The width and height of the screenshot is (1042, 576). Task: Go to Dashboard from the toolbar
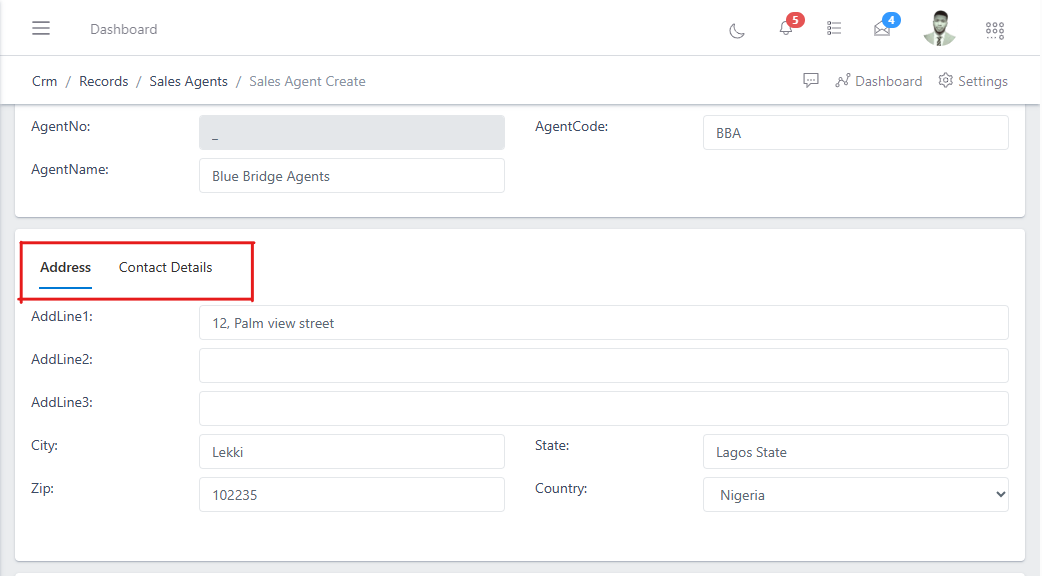pos(888,81)
